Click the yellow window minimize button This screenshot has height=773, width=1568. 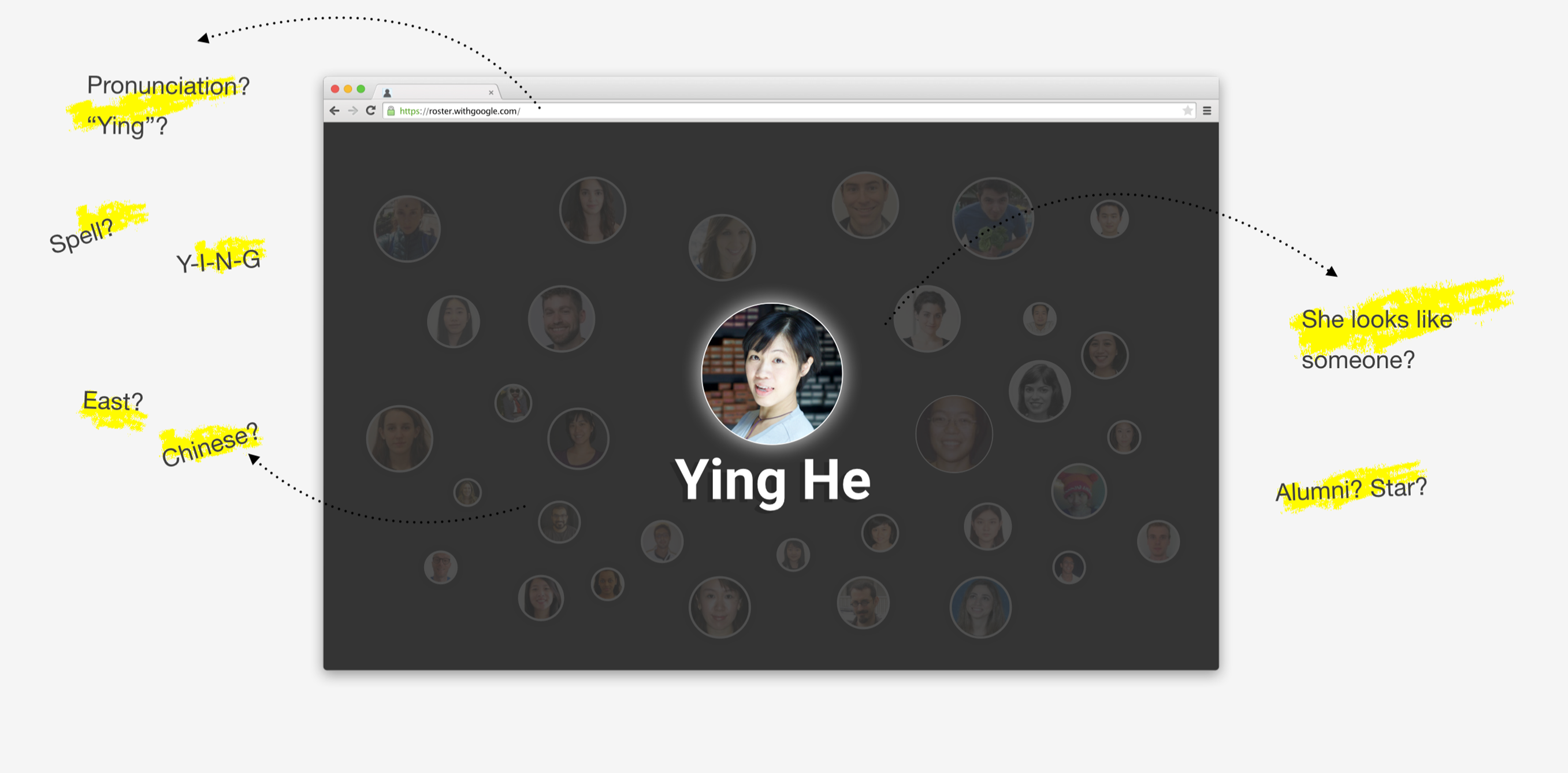[x=348, y=89]
